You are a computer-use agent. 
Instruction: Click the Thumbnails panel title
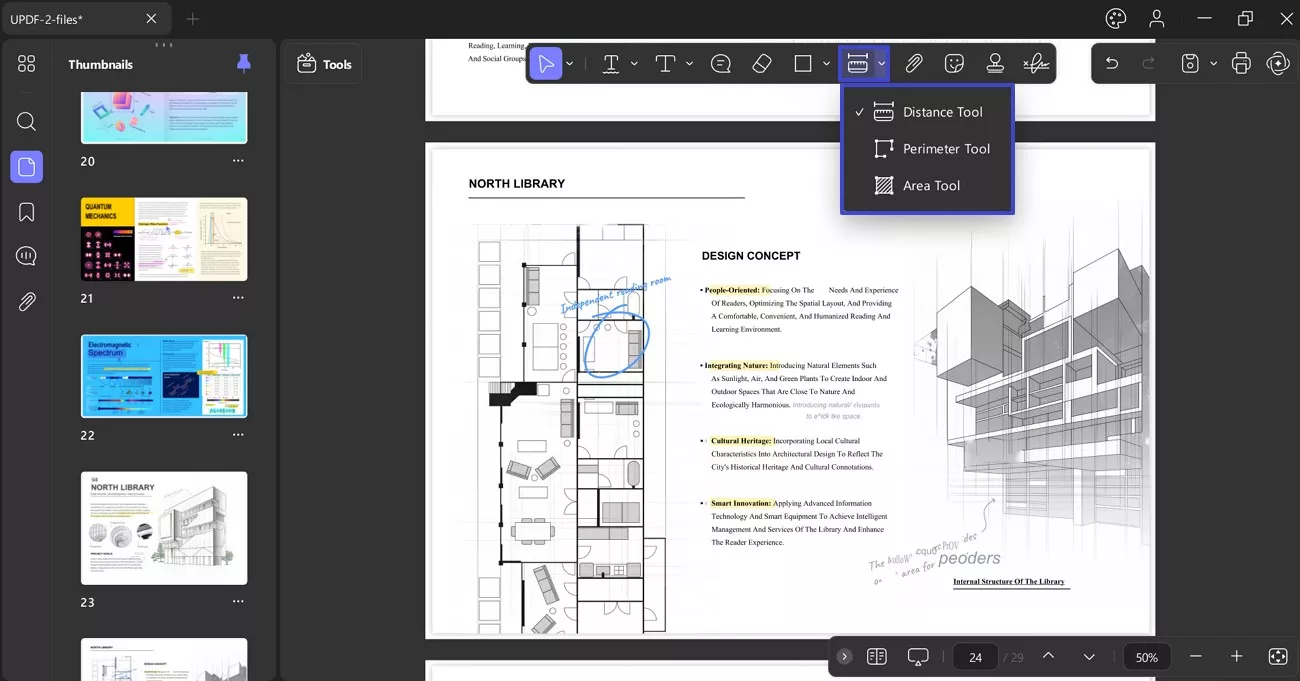click(100, 64)
